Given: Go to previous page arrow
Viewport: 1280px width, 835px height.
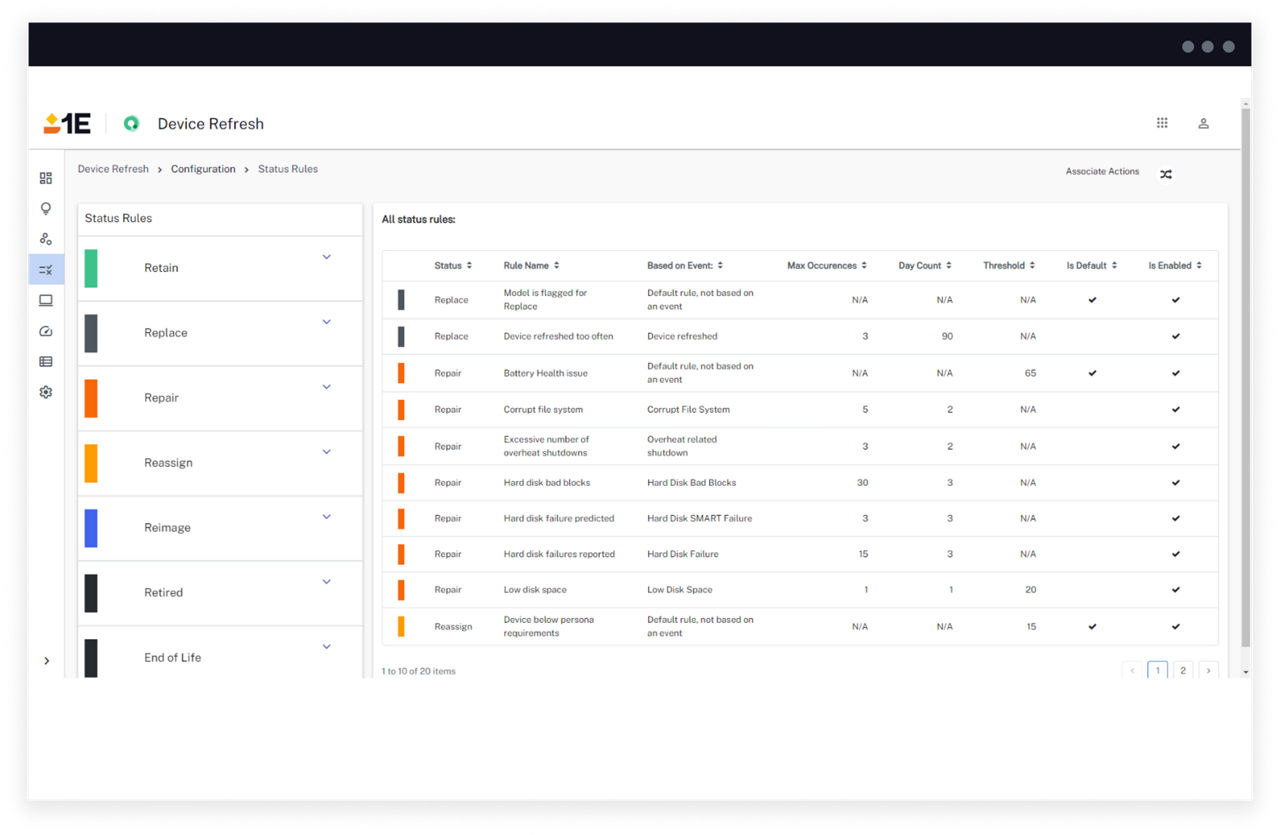Looking at the screenshot, I should pyautogui.click(x=1132, y=671).
